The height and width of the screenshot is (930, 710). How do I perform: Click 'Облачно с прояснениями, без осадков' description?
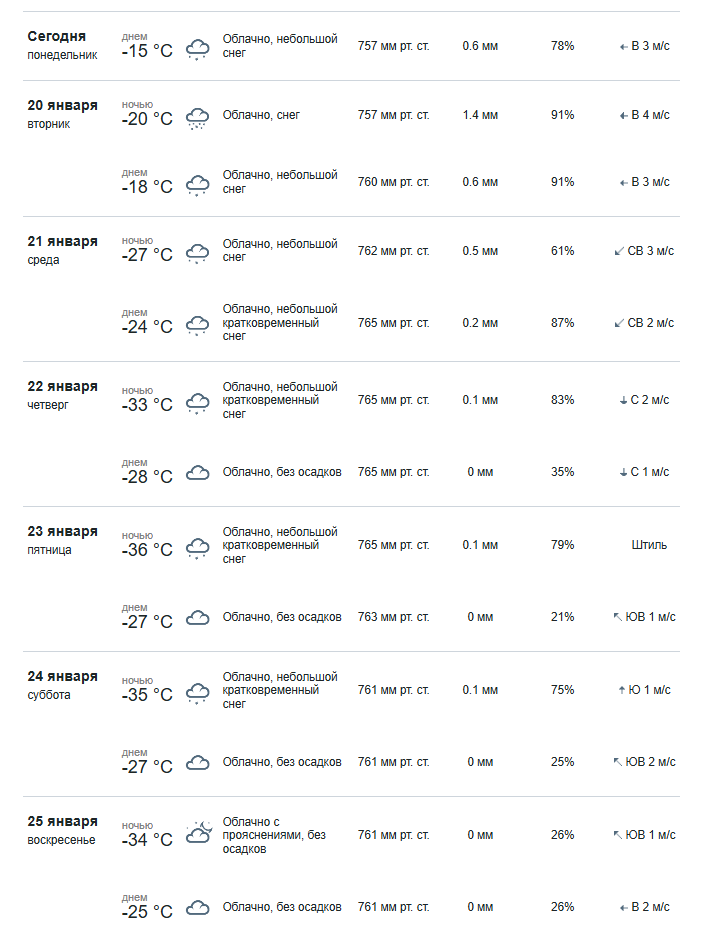274,835
